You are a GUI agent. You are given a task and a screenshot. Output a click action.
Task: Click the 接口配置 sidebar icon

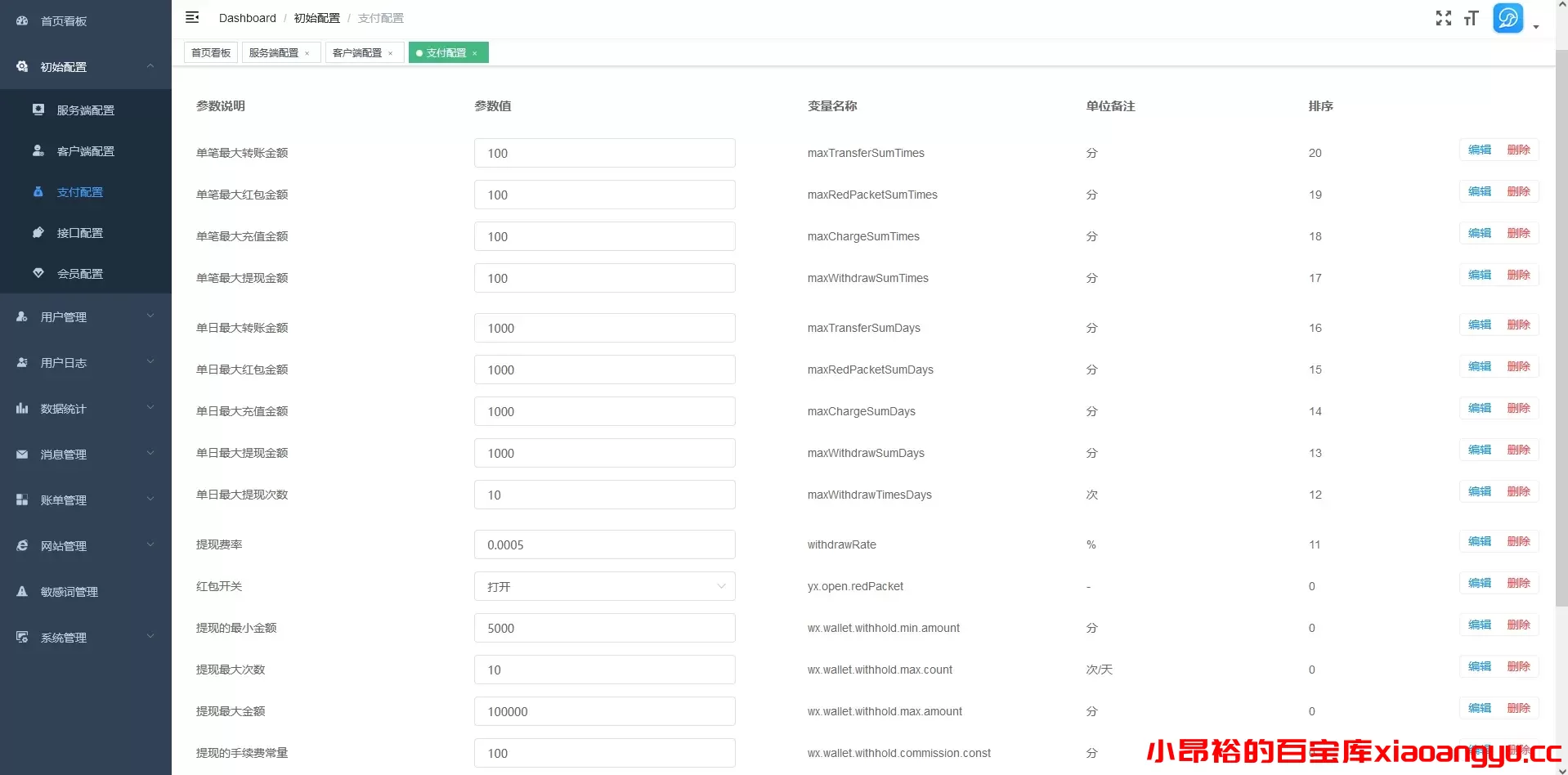tap(38, 233)
